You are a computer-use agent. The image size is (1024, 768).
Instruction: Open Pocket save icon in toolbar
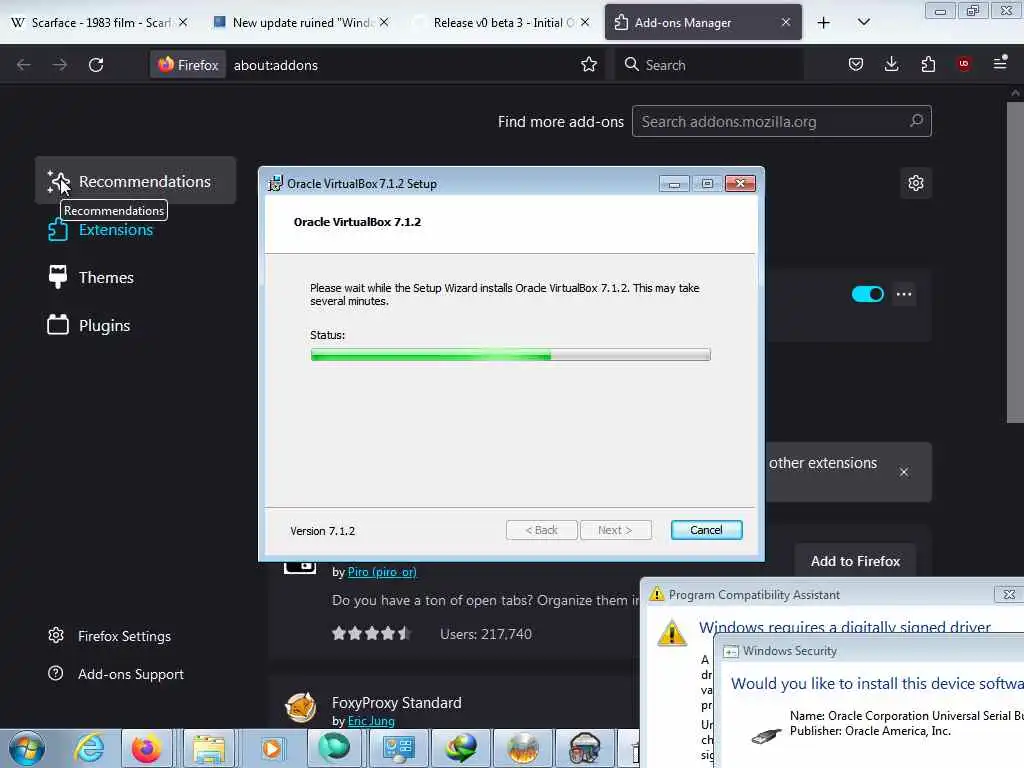tap(856, 64)
